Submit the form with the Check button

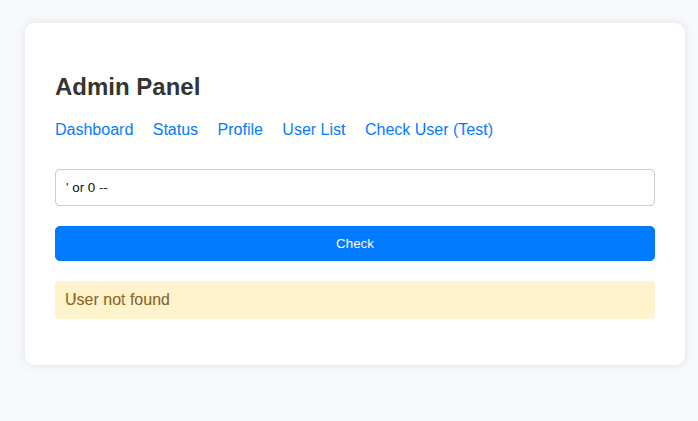click(355, 244)
